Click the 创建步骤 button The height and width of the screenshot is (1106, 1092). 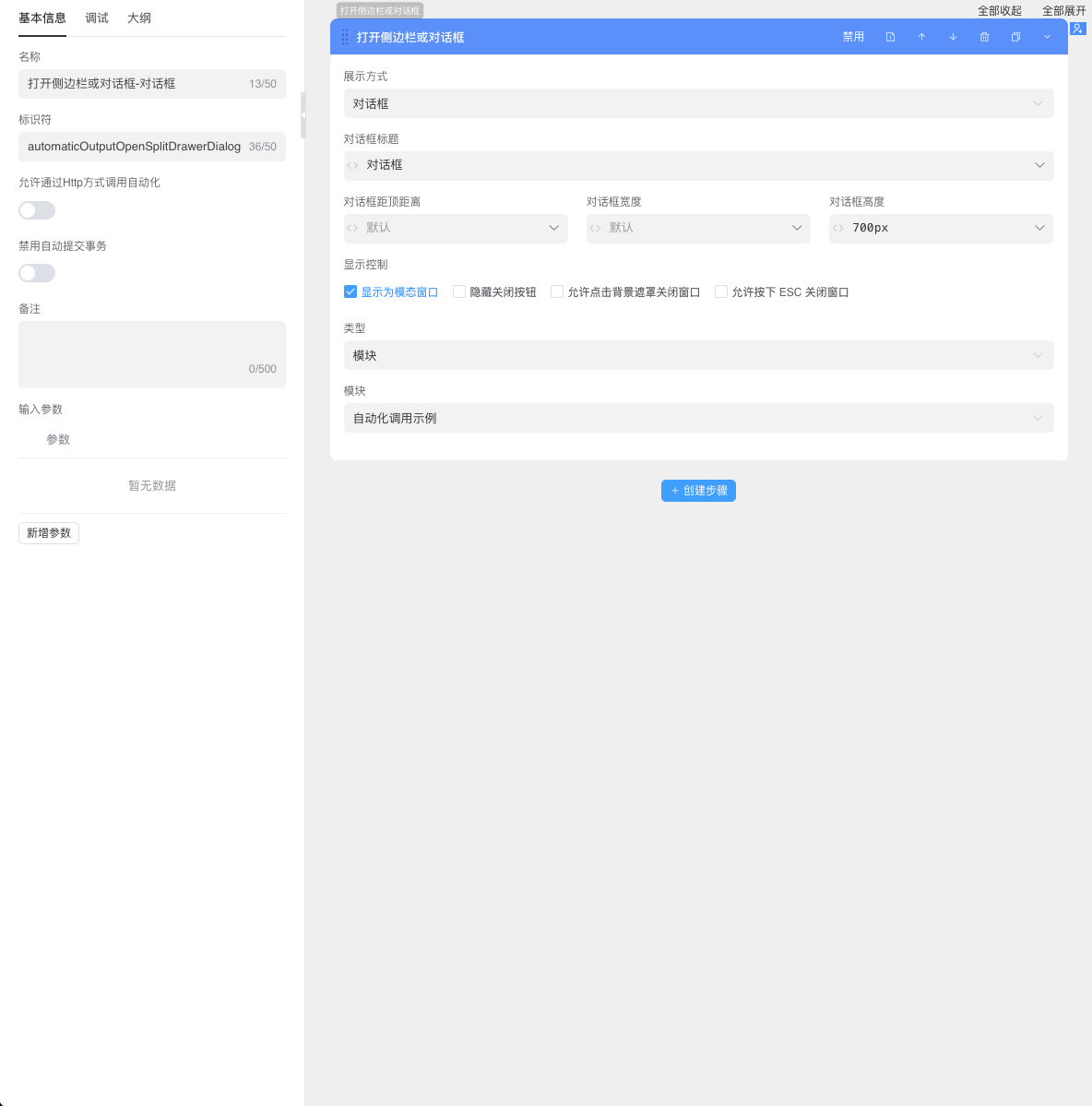698,491
